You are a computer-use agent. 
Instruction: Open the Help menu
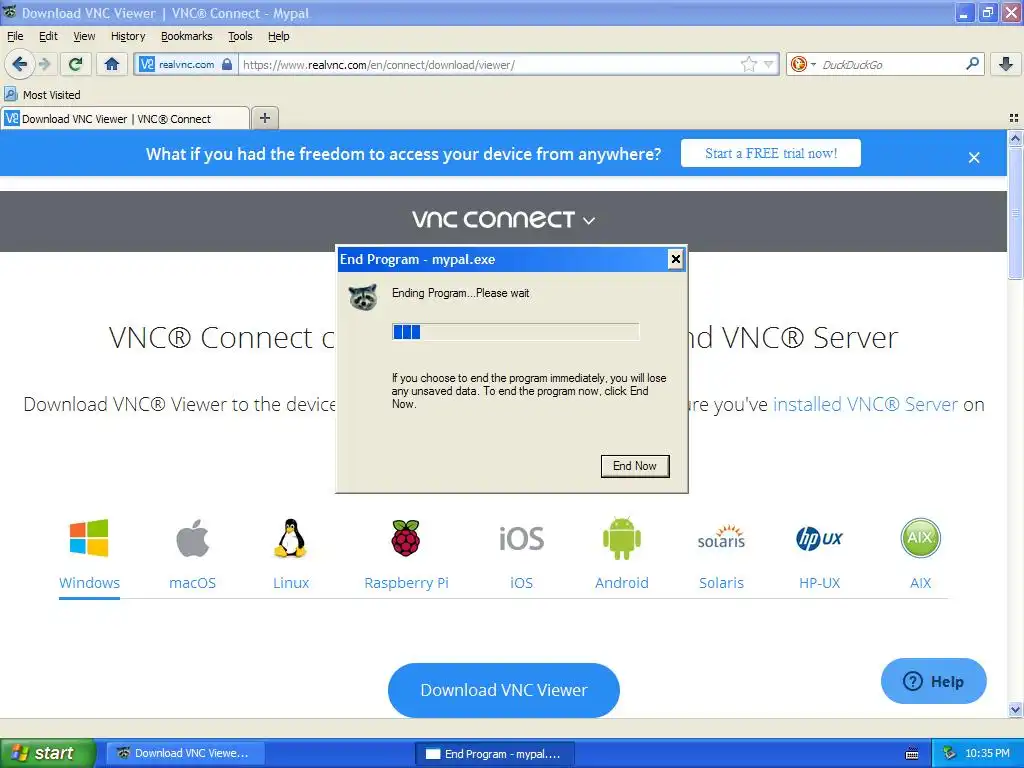point(278,36)
